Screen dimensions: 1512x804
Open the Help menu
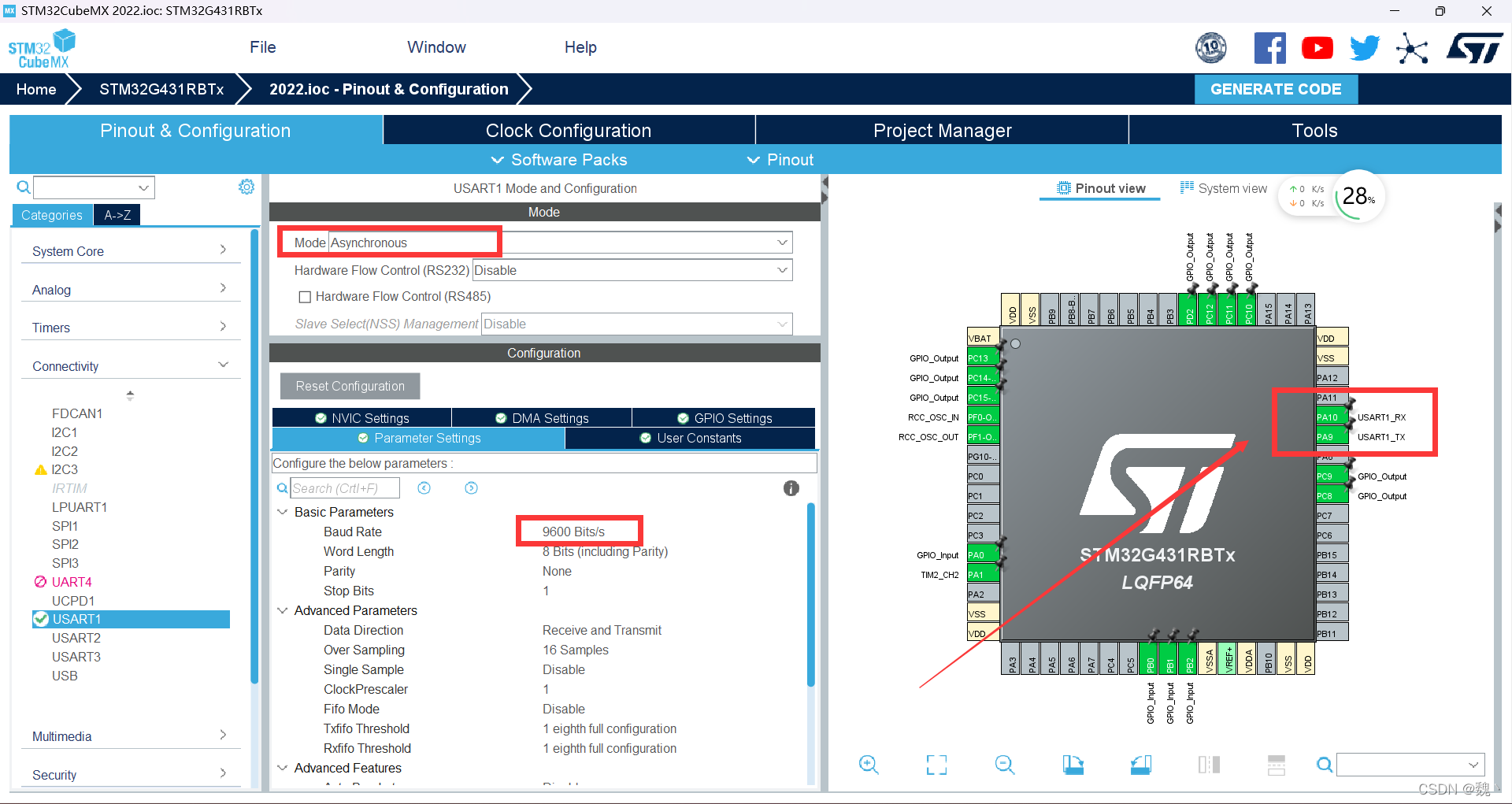[580, 47]
